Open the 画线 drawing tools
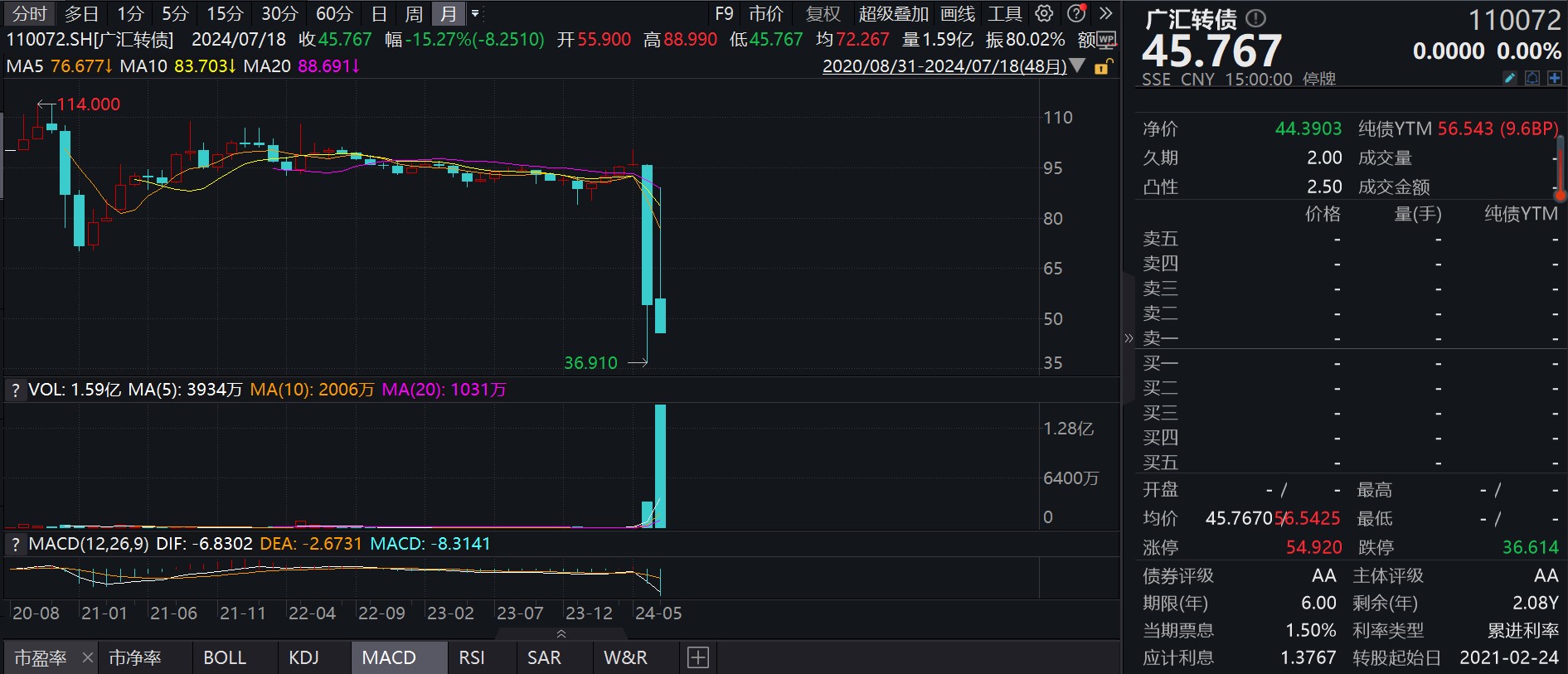This screenshot has width=1568, height=674. click(958, 13)
